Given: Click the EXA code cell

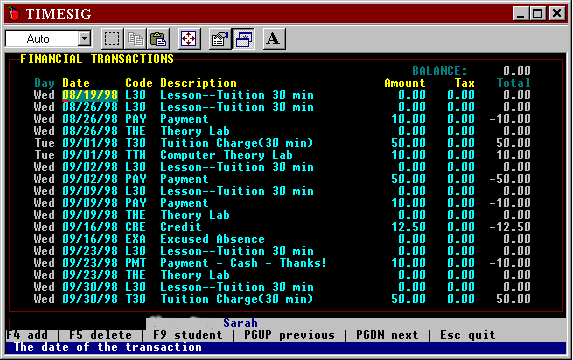Looking at the screenshot, I should click(x=136, y=239).
